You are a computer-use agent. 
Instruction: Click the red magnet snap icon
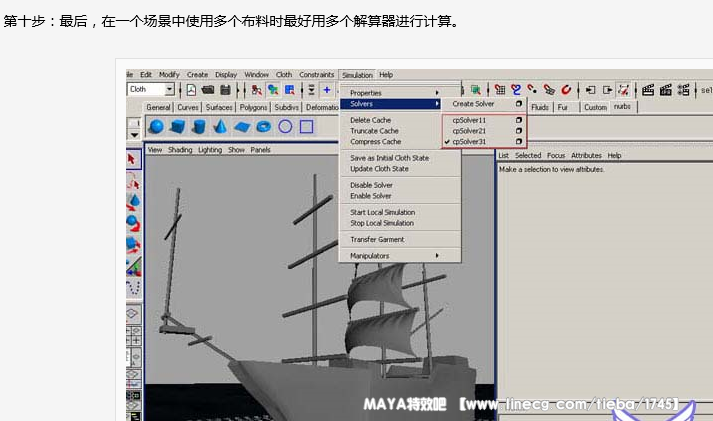[x=565, y=89]
